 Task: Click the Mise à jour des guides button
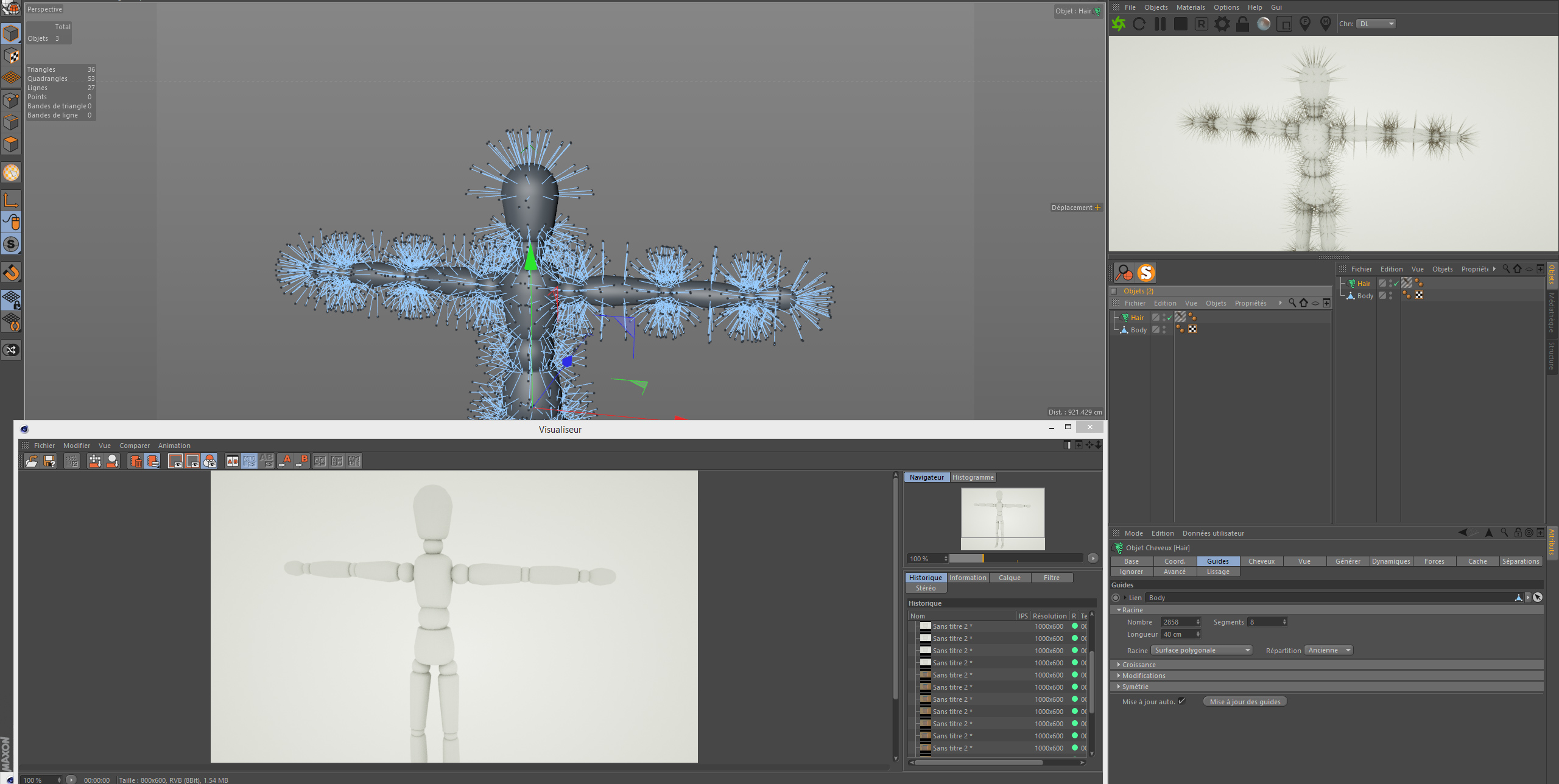(x=1245, y=701)
